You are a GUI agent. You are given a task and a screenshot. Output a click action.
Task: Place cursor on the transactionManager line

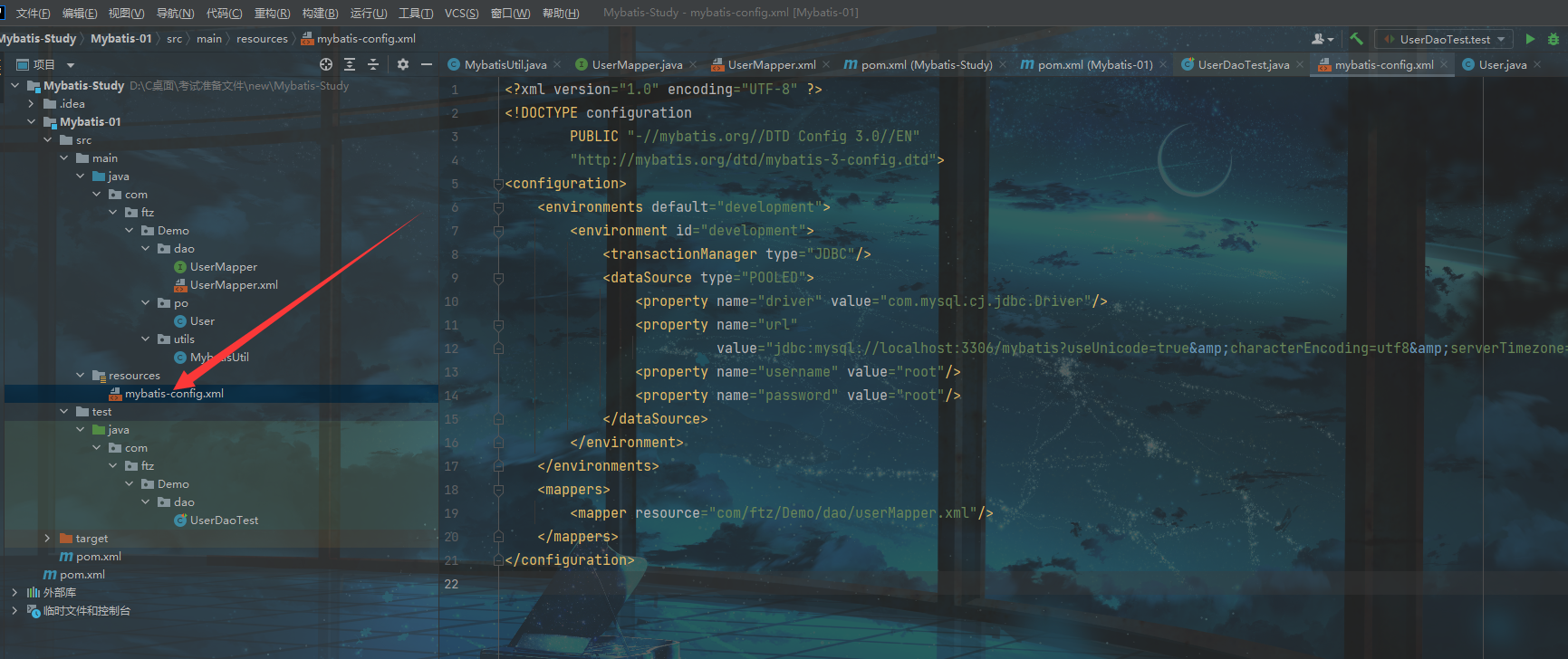pyautogui.click(x=736, y=254)
